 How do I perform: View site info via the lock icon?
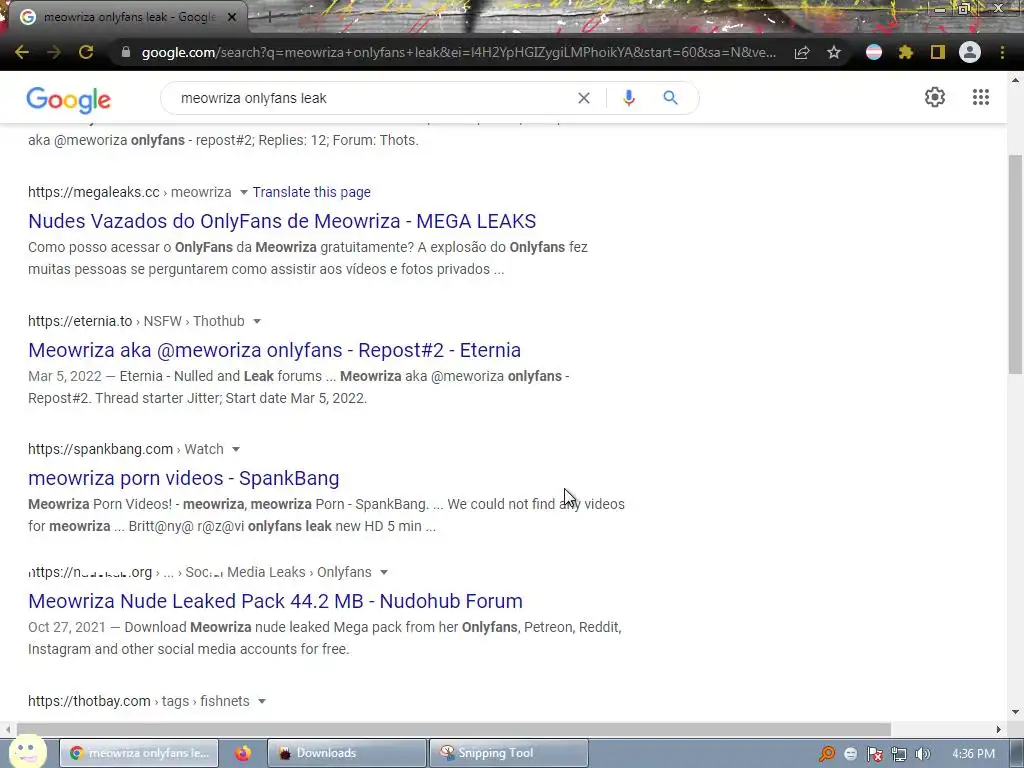coord(126,52)
